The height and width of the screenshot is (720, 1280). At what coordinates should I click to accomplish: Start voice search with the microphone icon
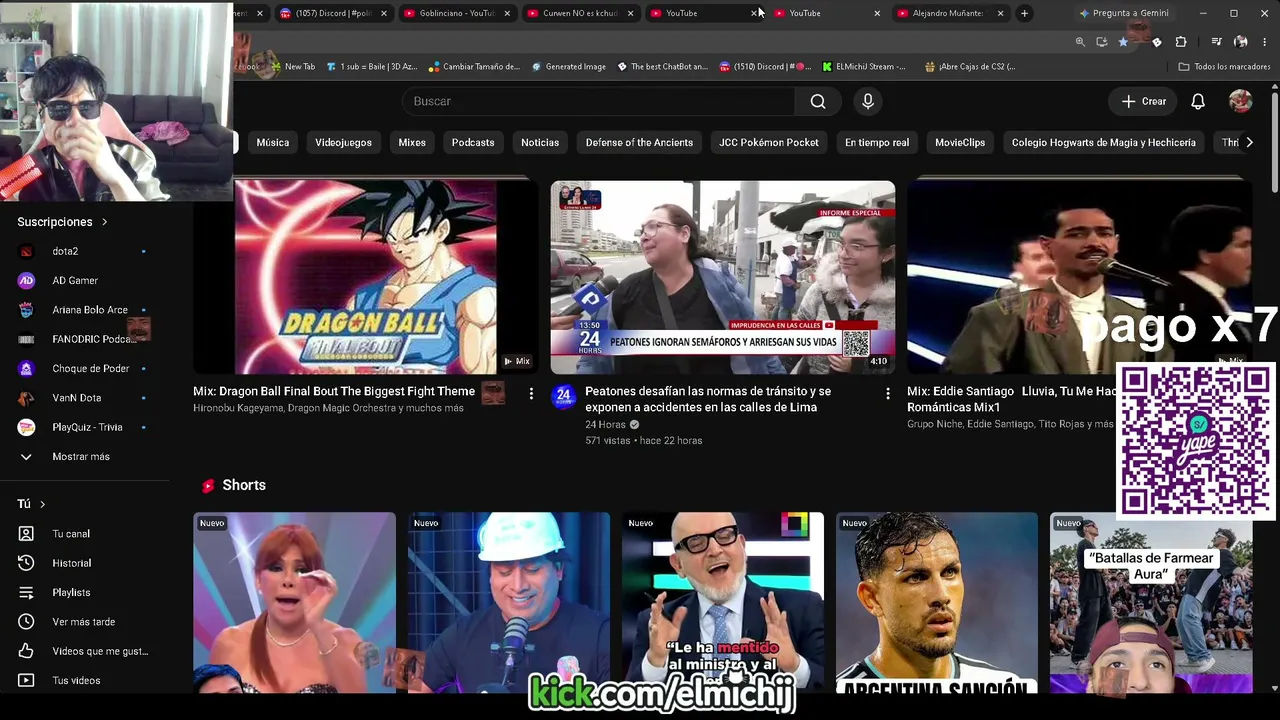pyautogui.click(x=868, y=101)
